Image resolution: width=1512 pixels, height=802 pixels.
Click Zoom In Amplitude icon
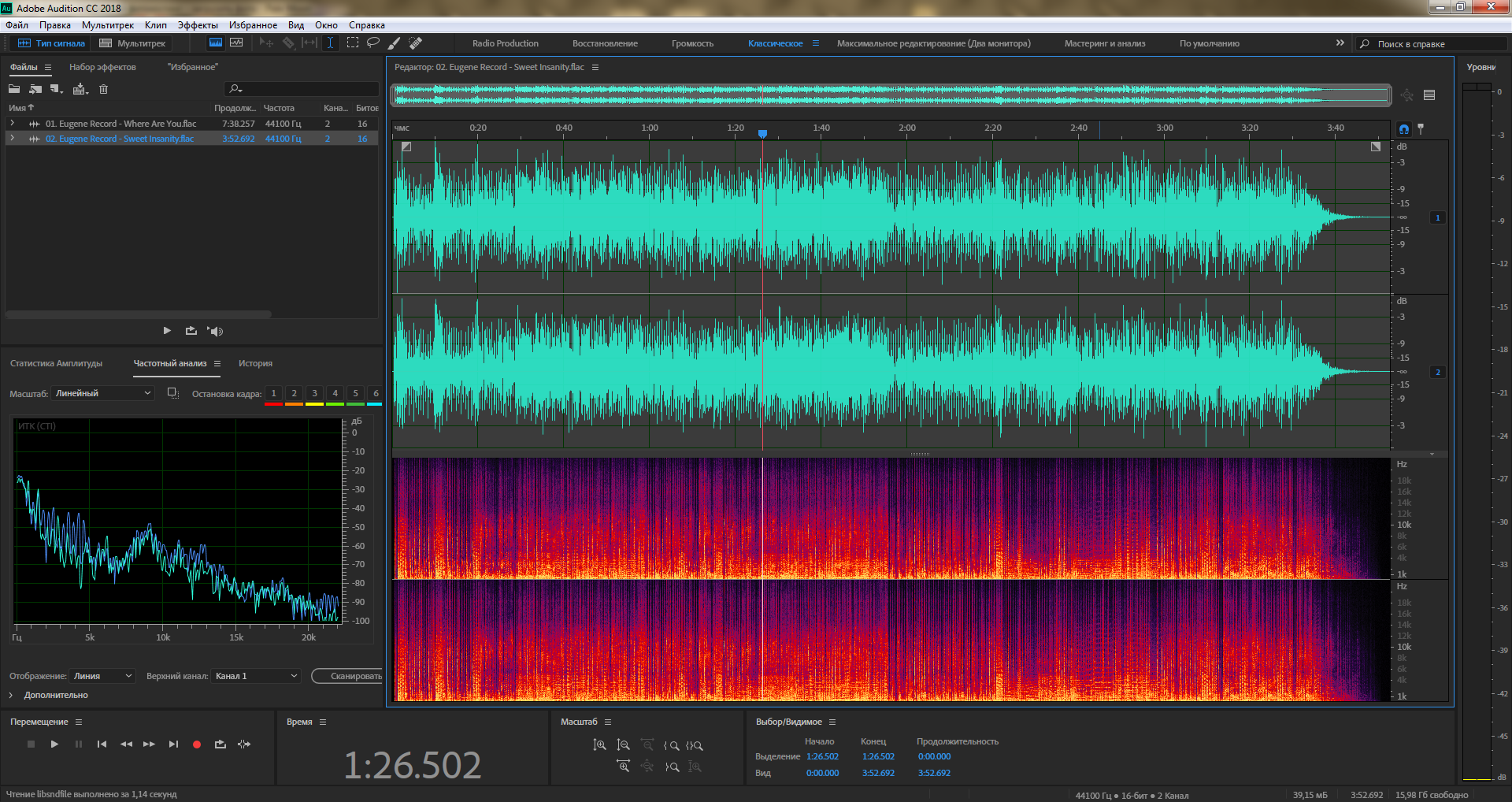coord(600,744)
